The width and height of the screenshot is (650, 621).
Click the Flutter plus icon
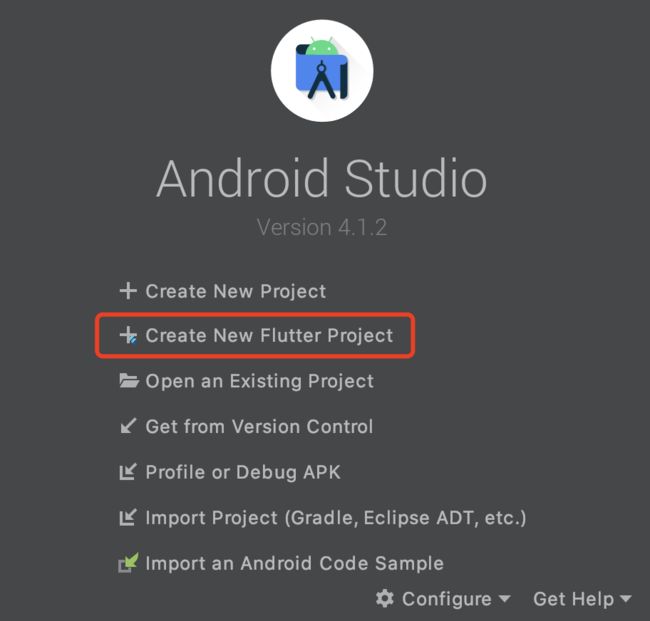[129, 335]
